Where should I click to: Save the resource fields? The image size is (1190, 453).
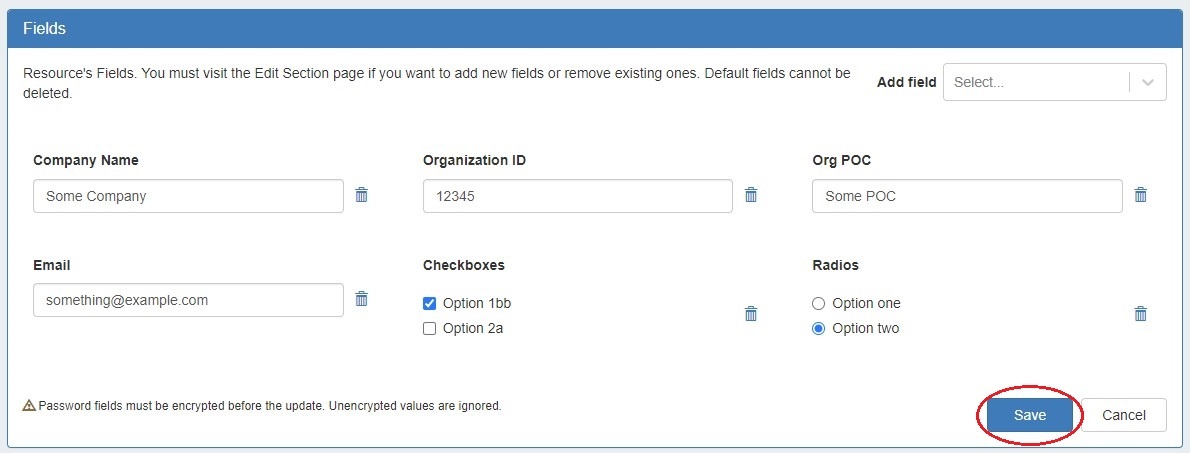(1029, 415)
